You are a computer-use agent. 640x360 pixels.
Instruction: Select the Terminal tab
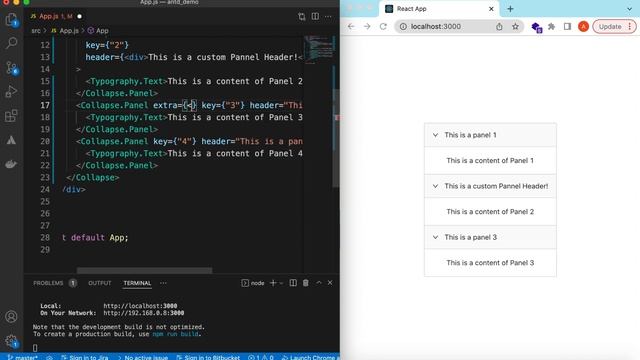[137, 283]
